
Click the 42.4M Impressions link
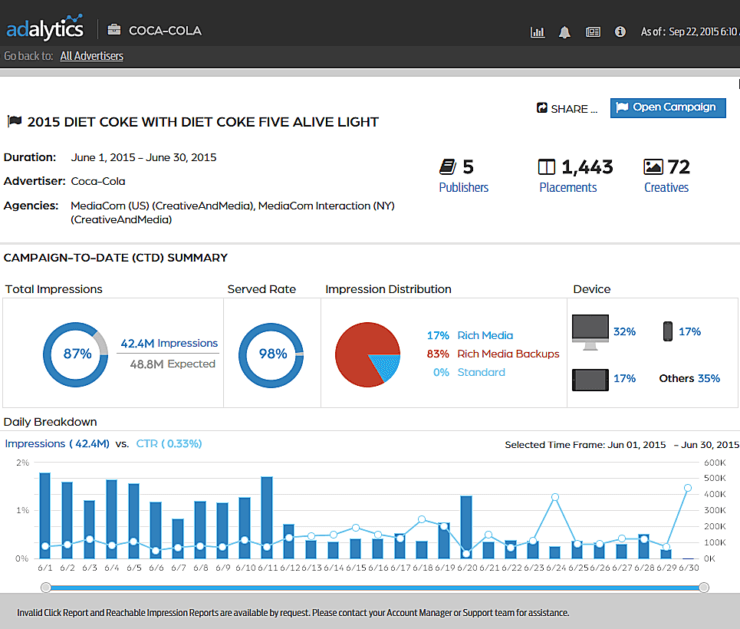(x=169, y=343)
